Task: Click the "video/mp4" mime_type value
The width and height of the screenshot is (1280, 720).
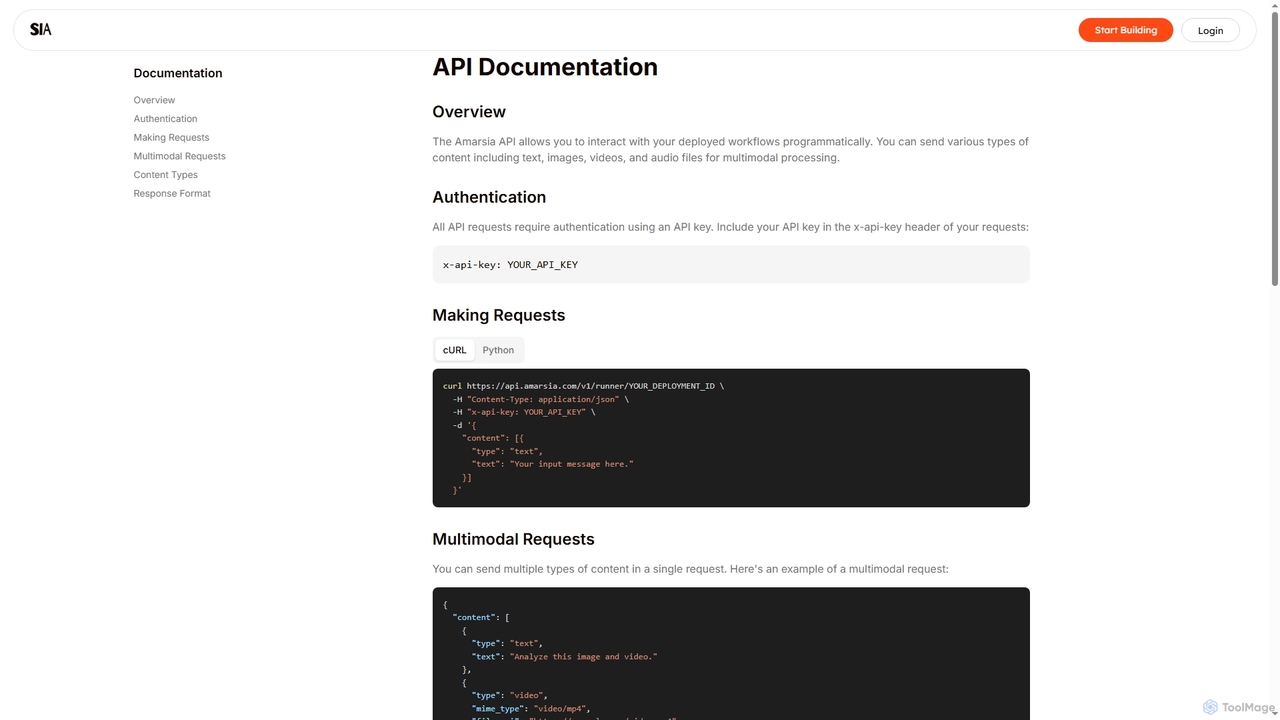Action: tap(561, 708)
